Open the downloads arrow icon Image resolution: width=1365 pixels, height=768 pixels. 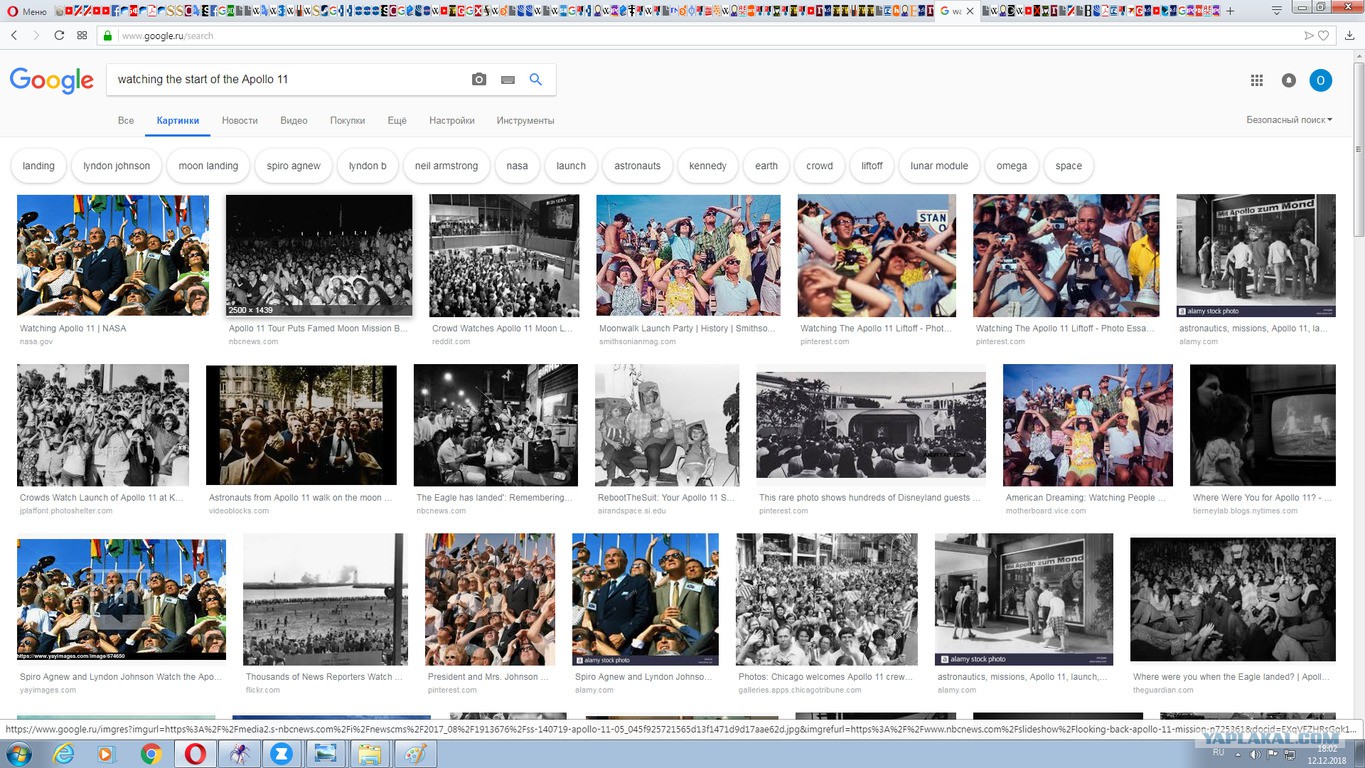click(1351, 35)
